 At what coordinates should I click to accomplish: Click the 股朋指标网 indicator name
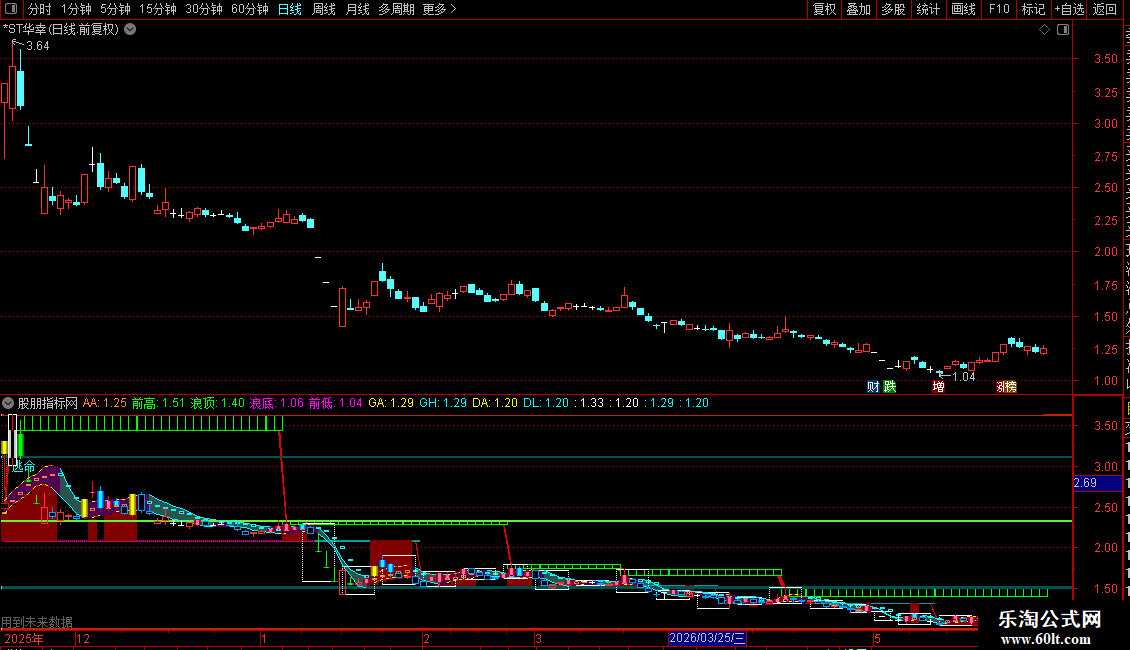(48, 403)
